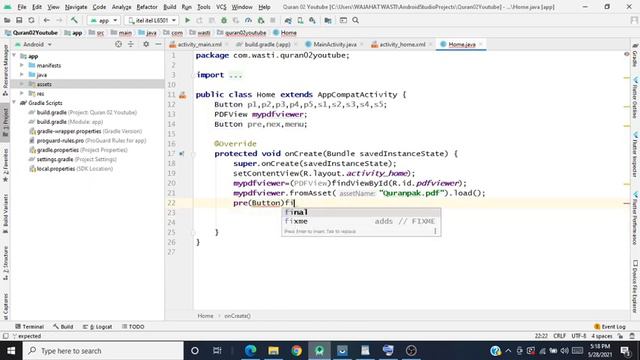Click the Sync/reload from disk icon
Viewport: 640px width, 360px height.
(x=31, y=20)
